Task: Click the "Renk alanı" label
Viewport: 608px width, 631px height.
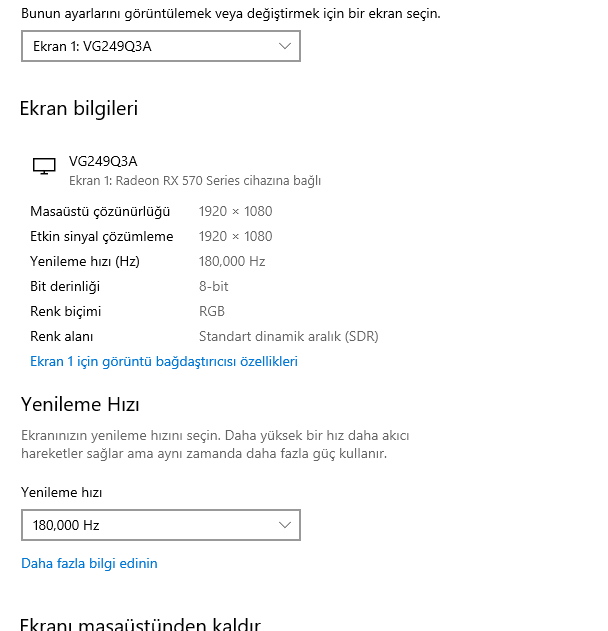Action: click(x=62, y=336)
